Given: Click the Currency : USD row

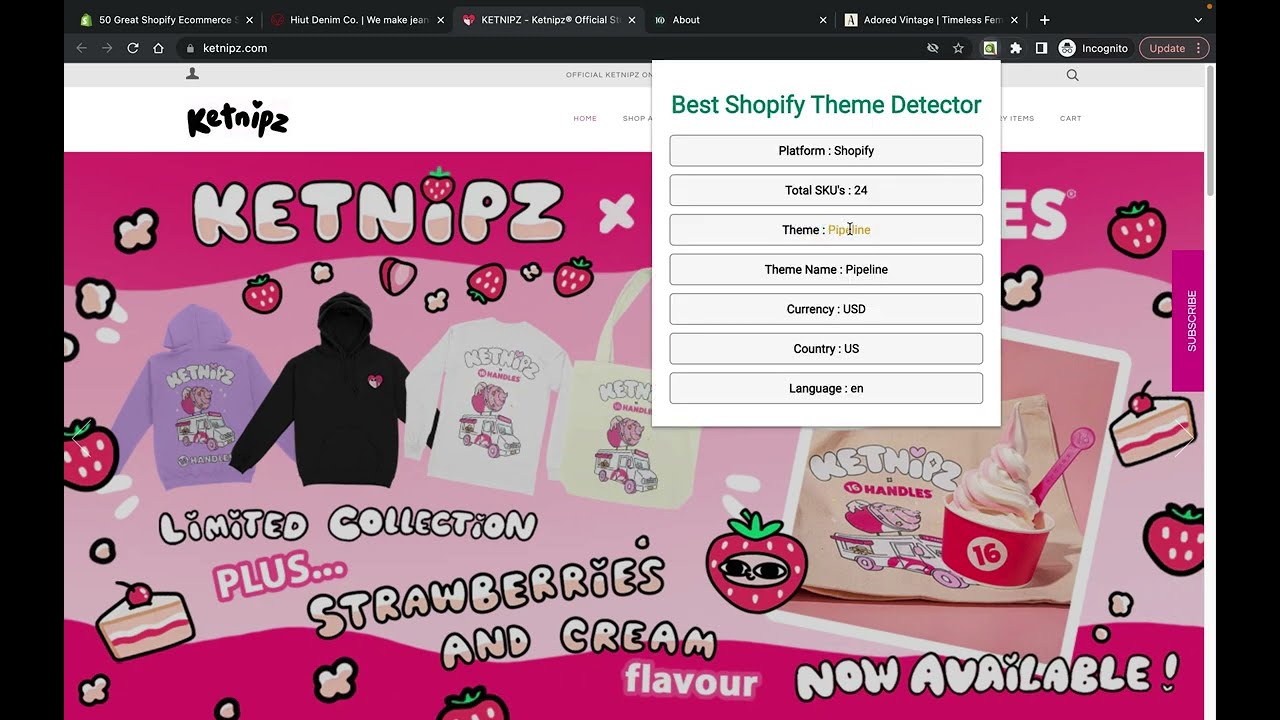Looking at the screenshot, I should (826, 309).
